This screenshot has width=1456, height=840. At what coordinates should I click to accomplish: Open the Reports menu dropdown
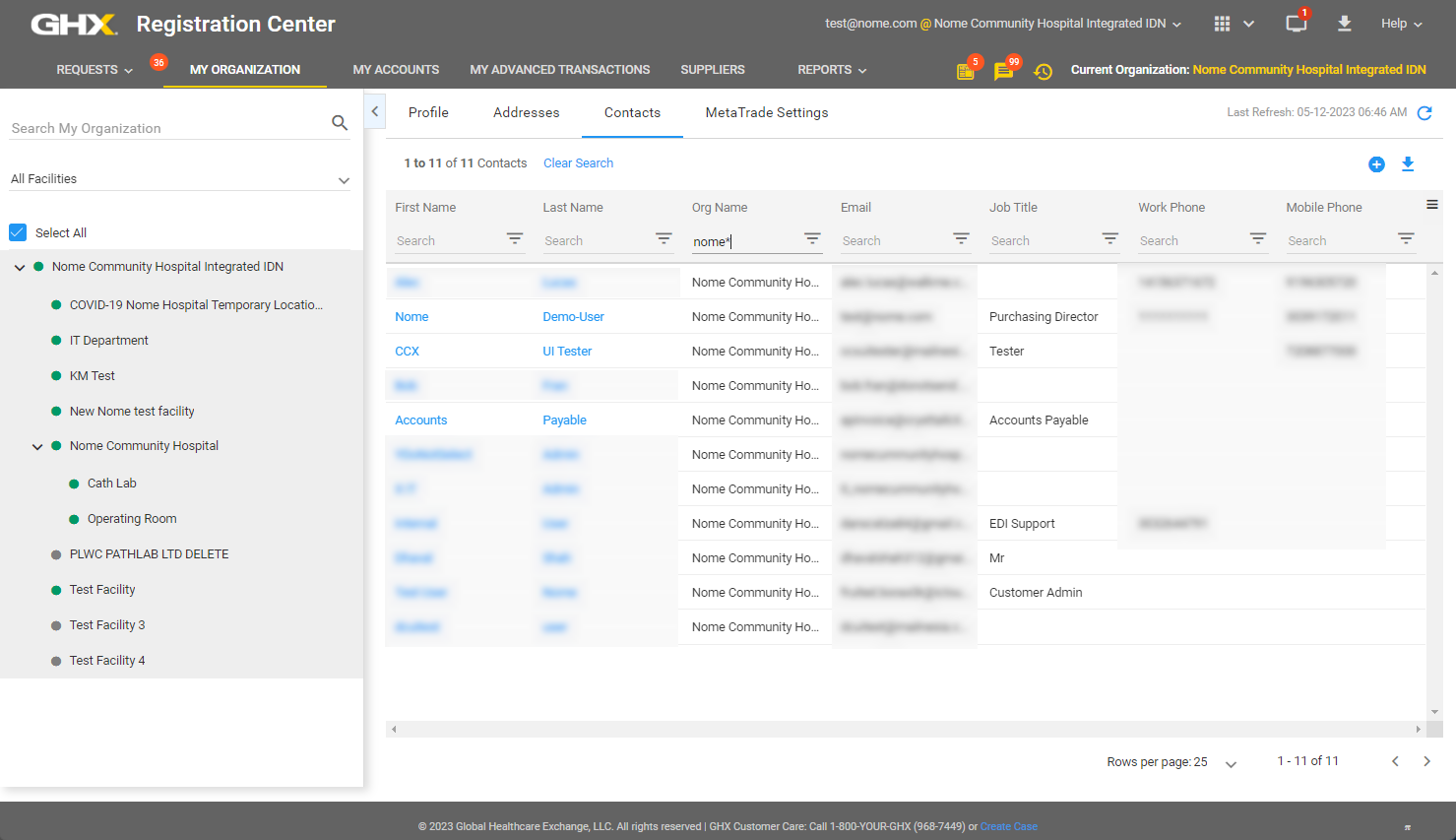832,70
